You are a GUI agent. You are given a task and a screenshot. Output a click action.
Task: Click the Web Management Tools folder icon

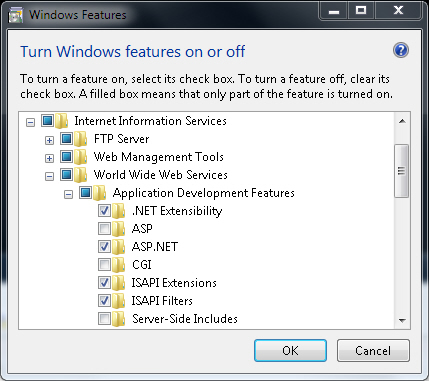coord(81,157)
